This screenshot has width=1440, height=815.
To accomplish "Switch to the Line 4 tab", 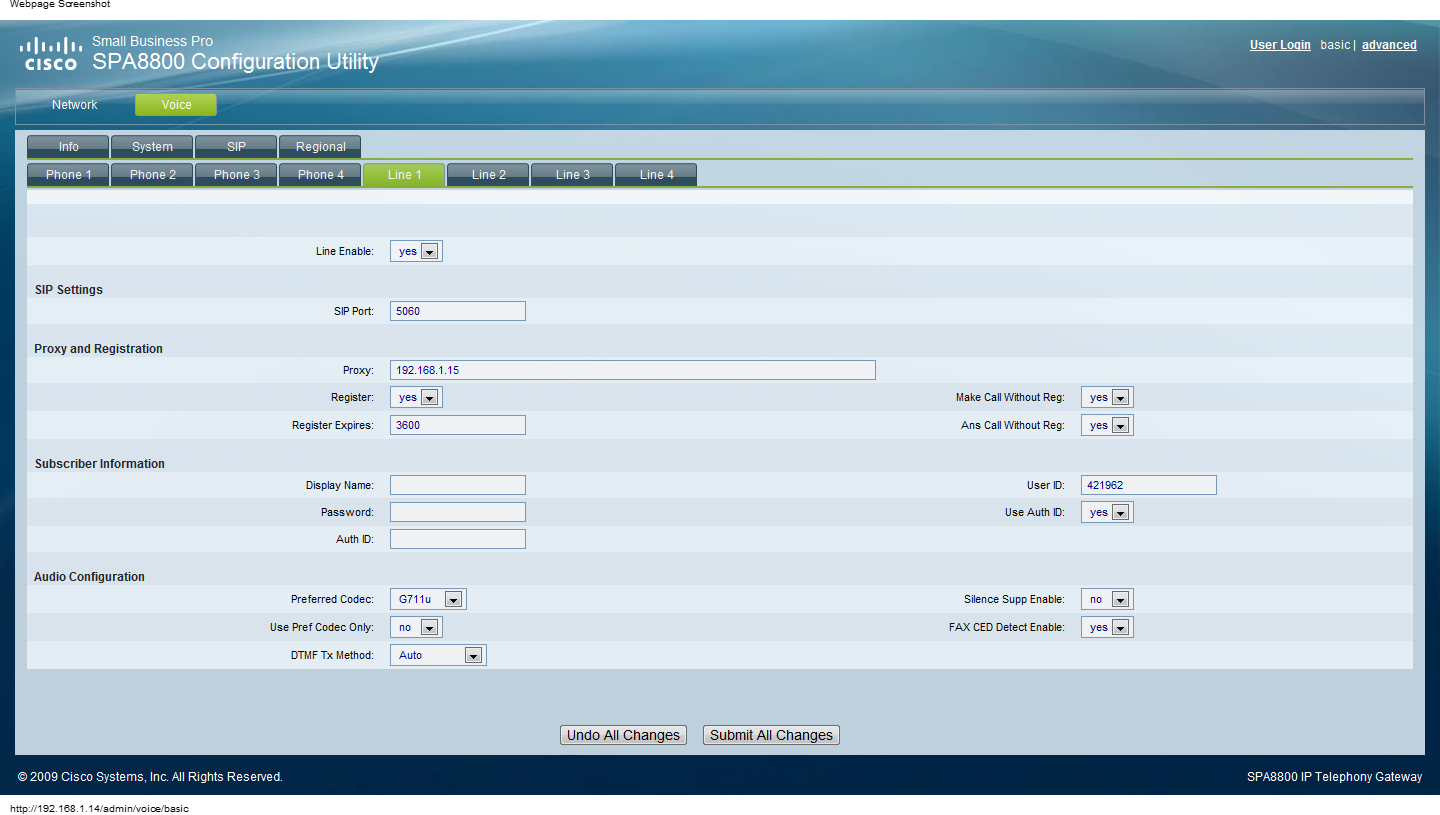I will pyautogui.click(x=656, y=175).
